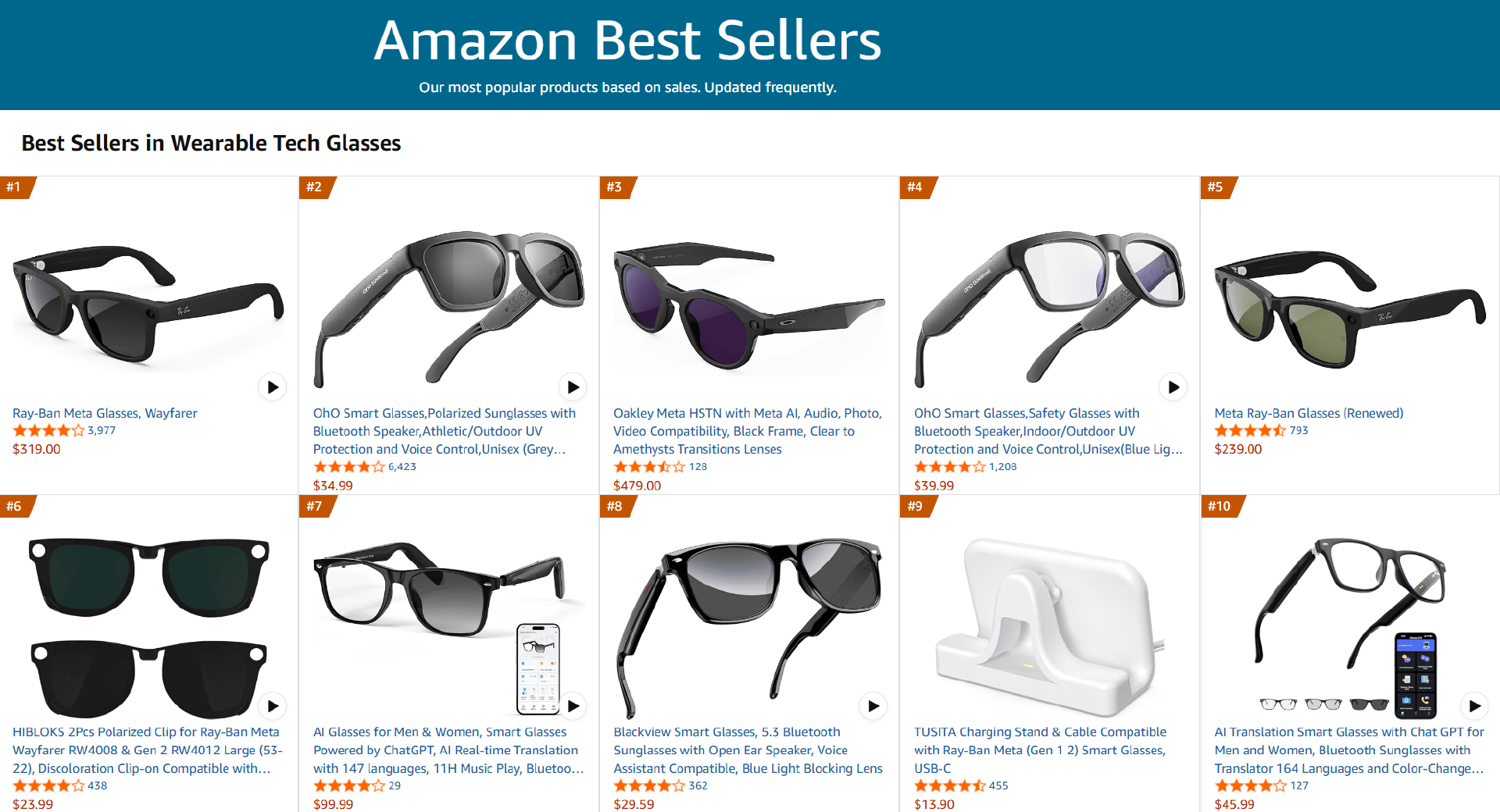Play the OhO Smart Glasses polarized sunglasses video

coord(573,386)
